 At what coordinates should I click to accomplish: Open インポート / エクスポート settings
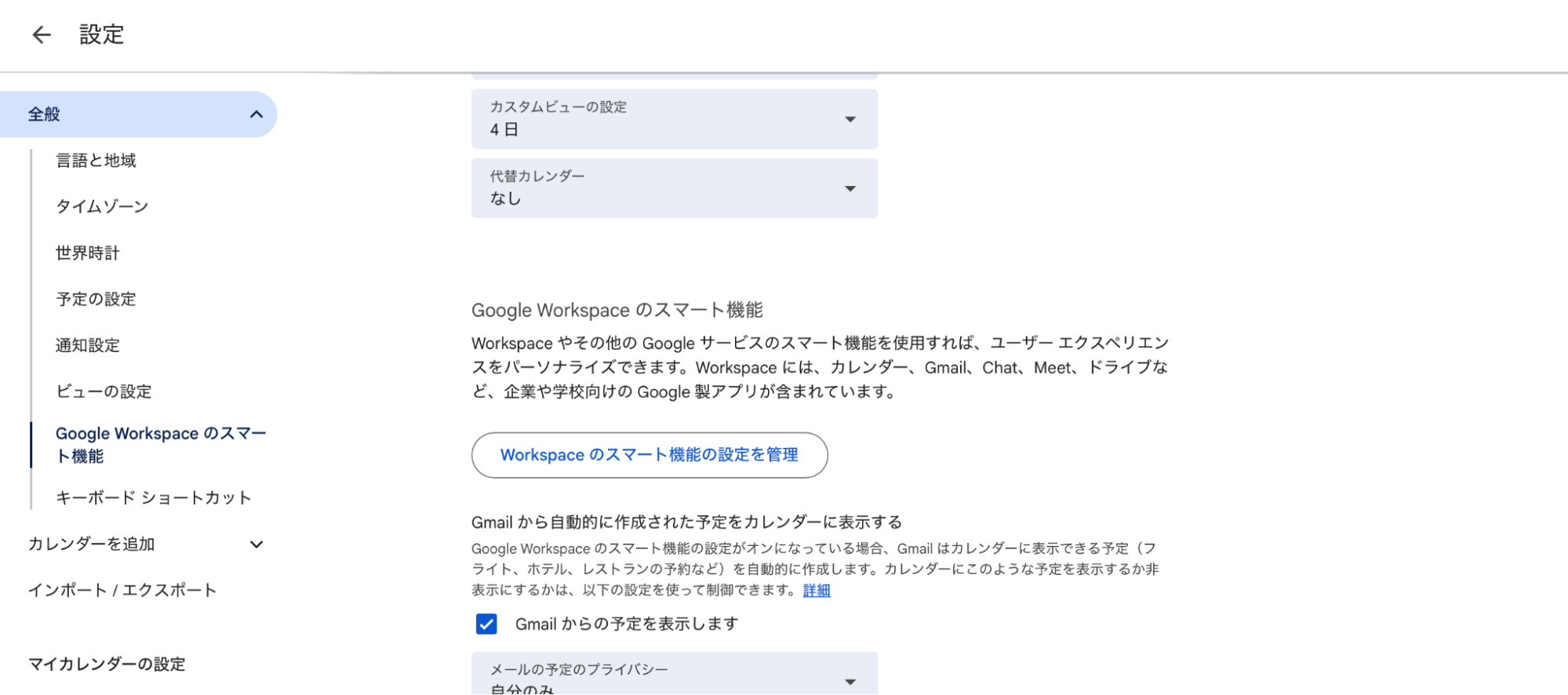pos(122,590)
